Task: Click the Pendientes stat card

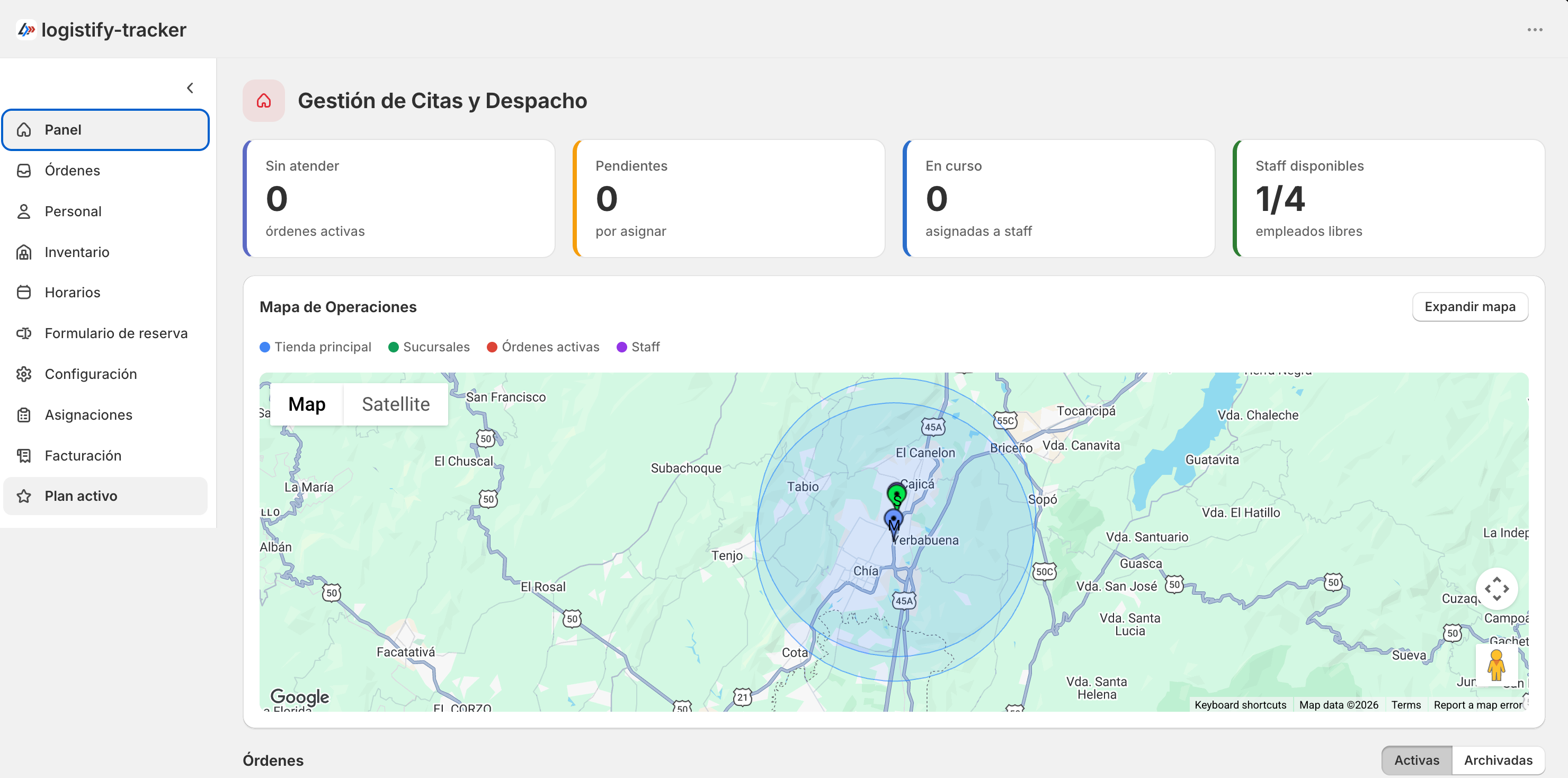Action: pyautogui.click(x=728, y=198)
